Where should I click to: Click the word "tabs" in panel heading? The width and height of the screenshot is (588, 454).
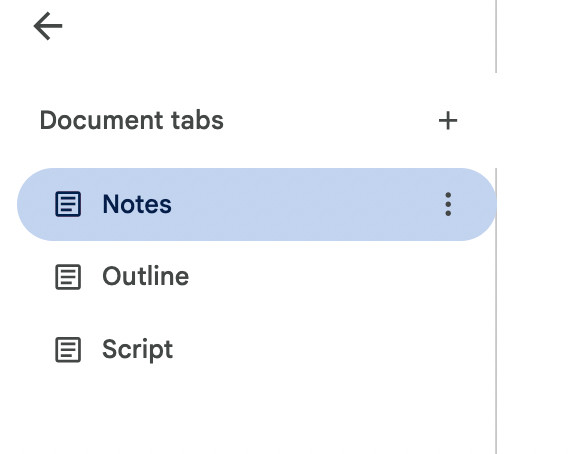point(198,121)
